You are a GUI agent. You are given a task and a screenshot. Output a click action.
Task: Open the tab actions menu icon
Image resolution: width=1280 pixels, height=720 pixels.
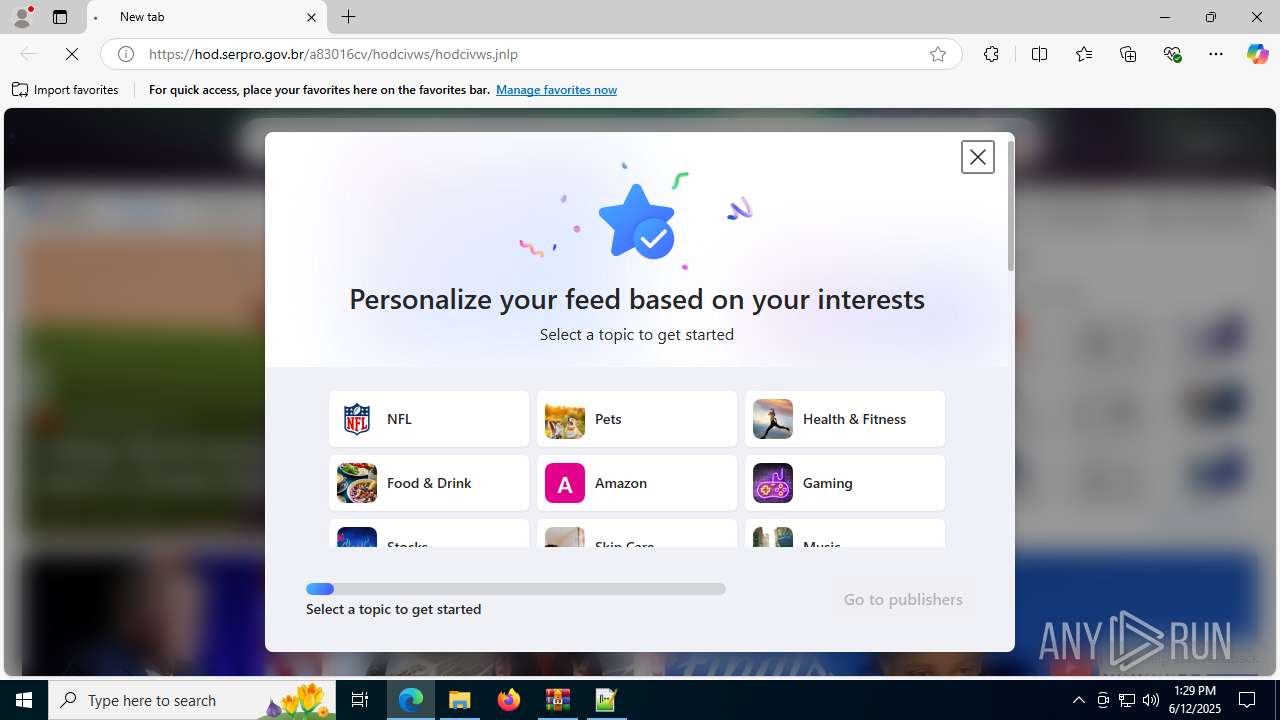click(60, 17)
